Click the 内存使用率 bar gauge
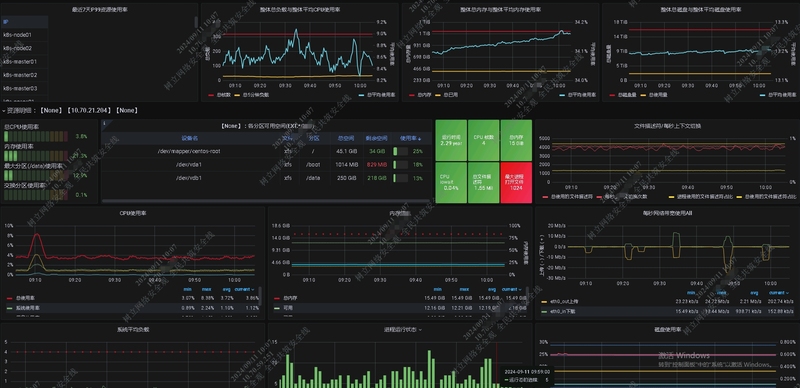This screenshot has width=800, height=388. [36, 156]
